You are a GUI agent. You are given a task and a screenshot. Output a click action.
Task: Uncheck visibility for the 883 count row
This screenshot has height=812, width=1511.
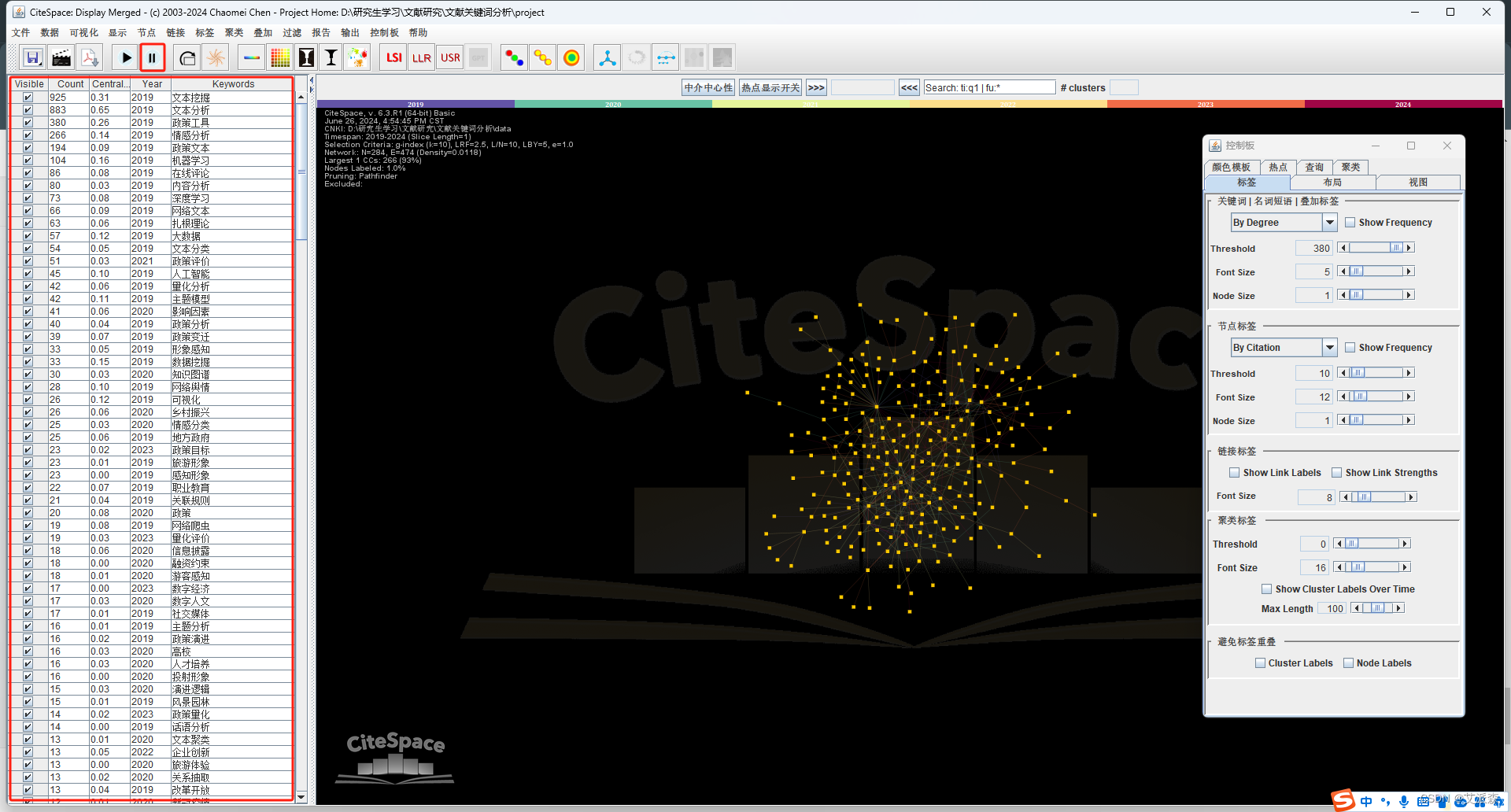(x=28, y=110)
